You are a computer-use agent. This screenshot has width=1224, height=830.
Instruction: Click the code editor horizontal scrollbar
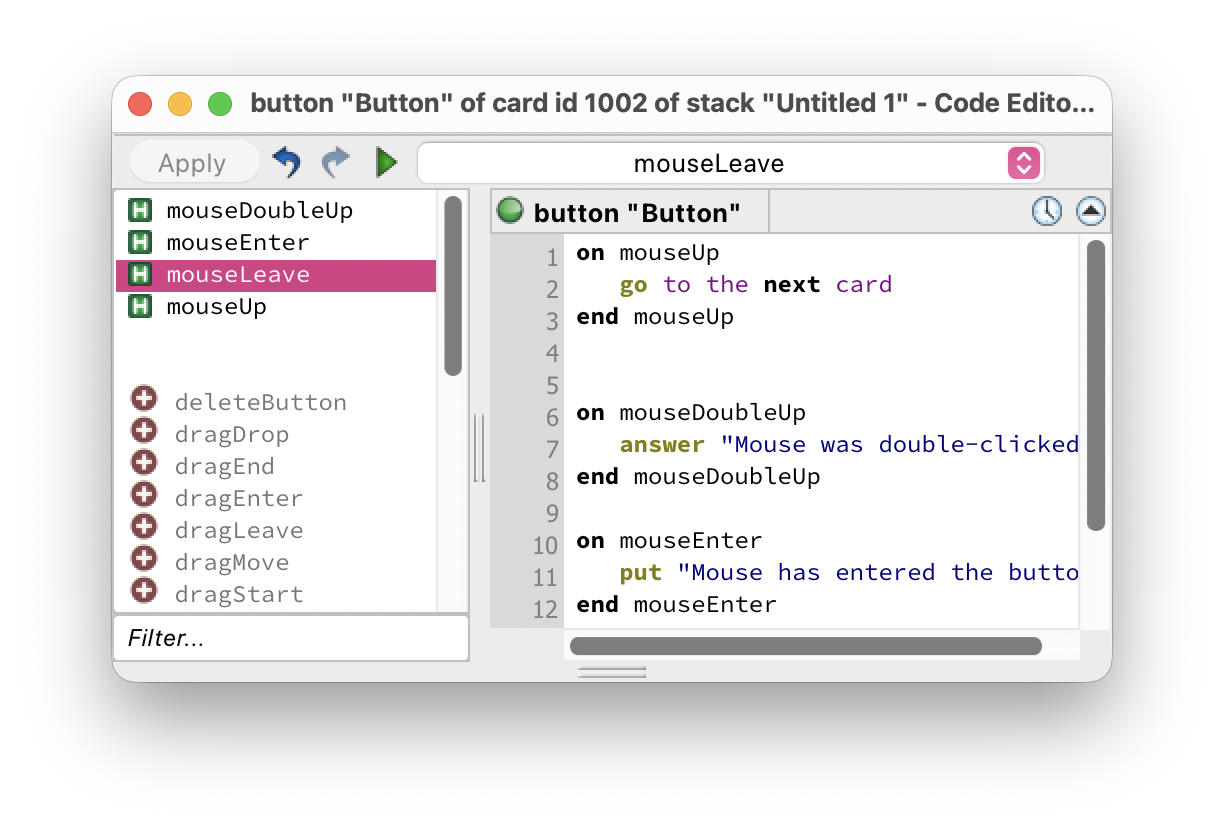806,646
